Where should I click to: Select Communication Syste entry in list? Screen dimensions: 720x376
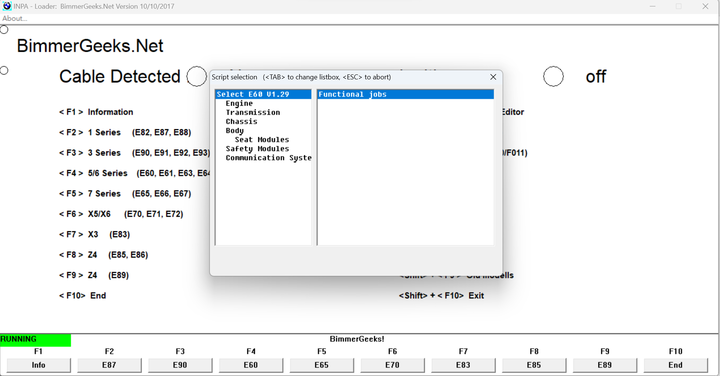(268, 158)
